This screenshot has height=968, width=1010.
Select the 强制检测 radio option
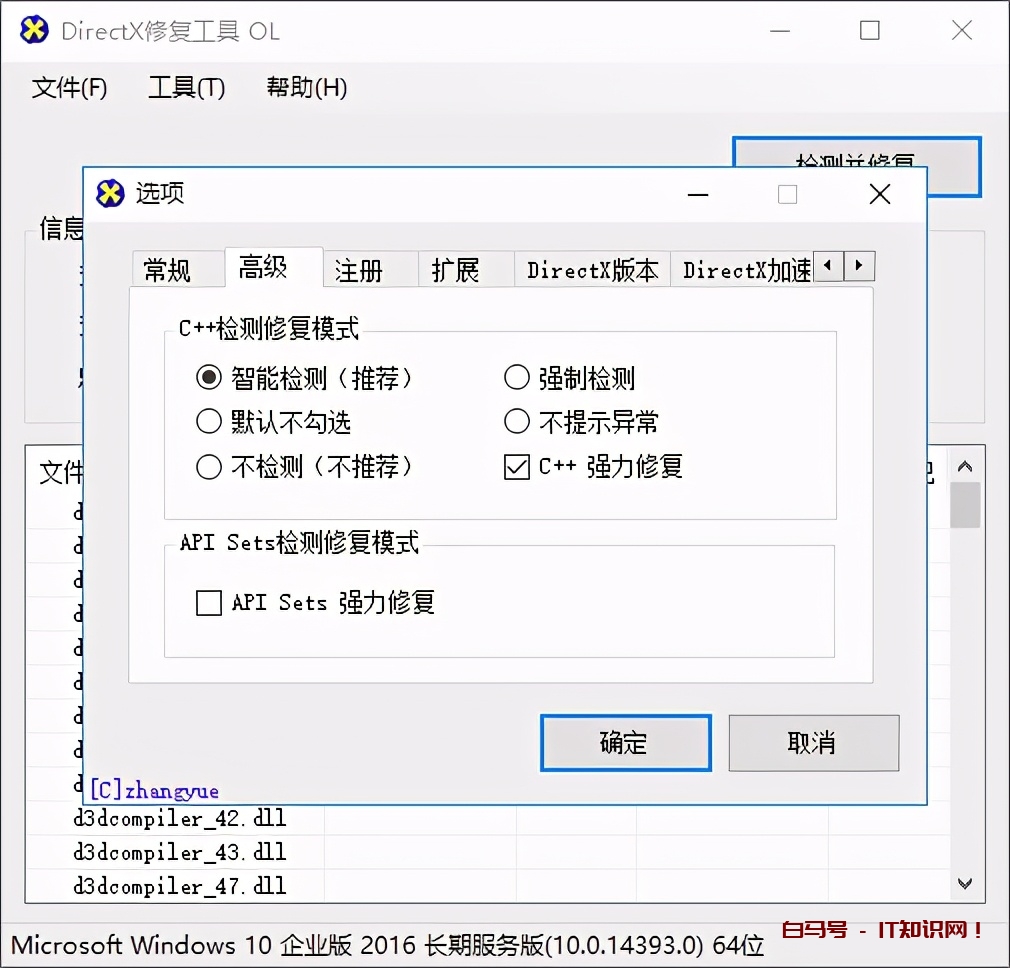(x=517, y=378)
